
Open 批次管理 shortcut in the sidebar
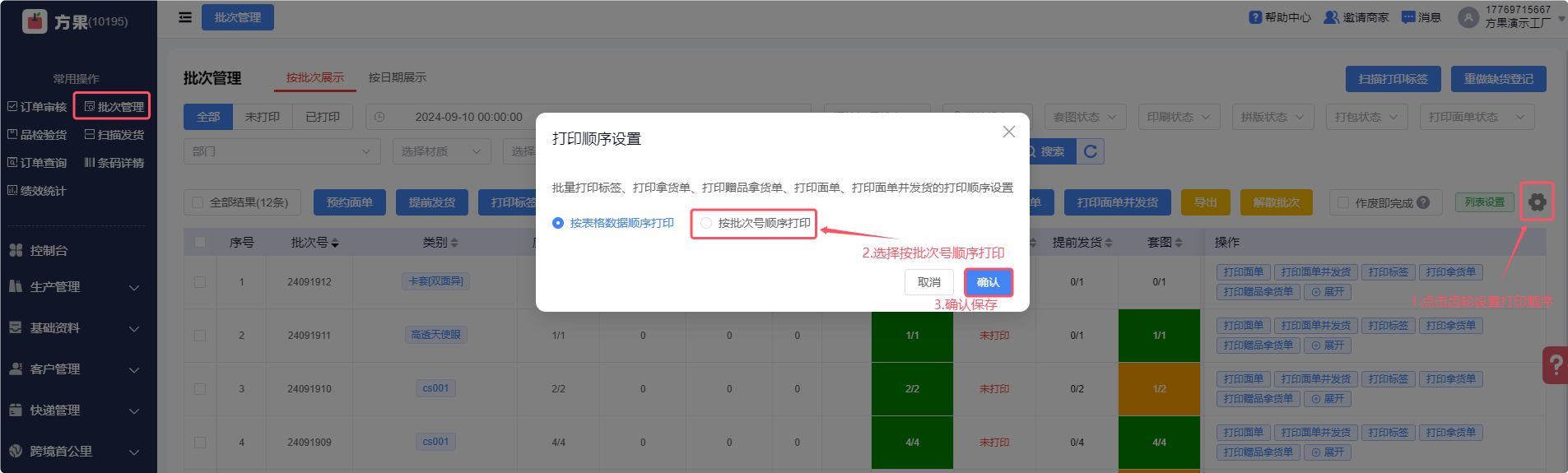[113, 106]
